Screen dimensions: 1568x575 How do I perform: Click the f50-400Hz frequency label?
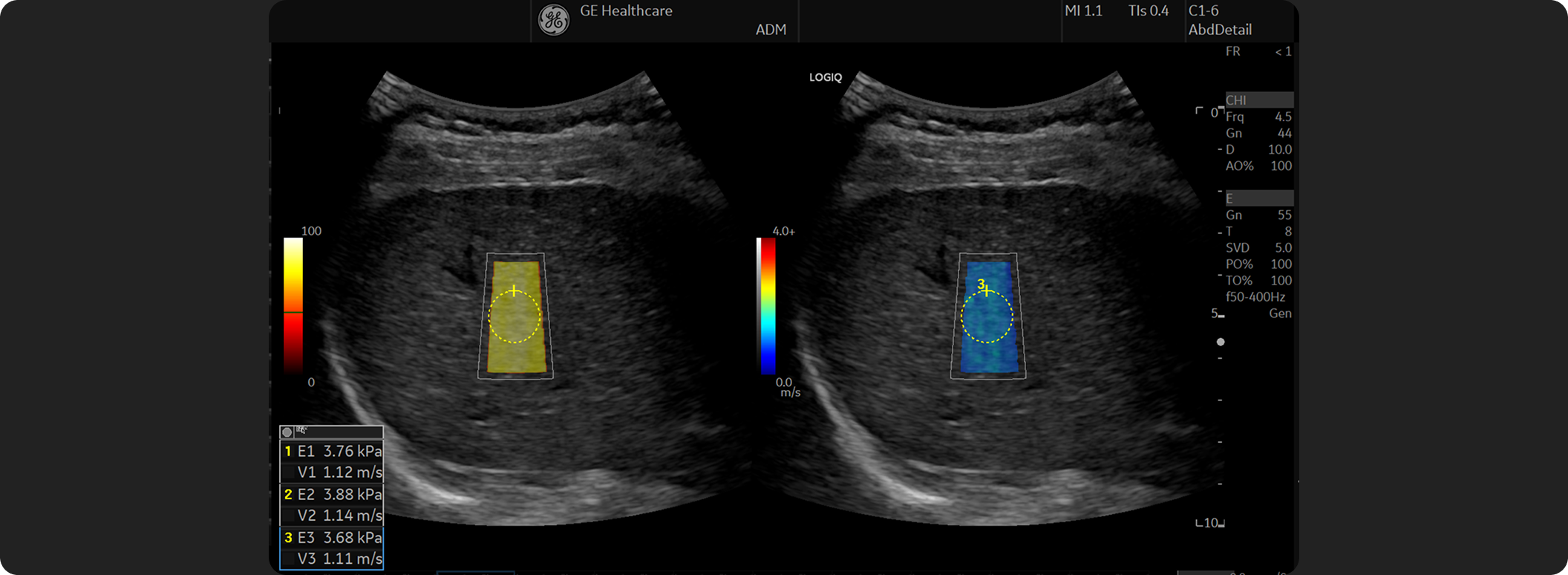point(1255,296)
